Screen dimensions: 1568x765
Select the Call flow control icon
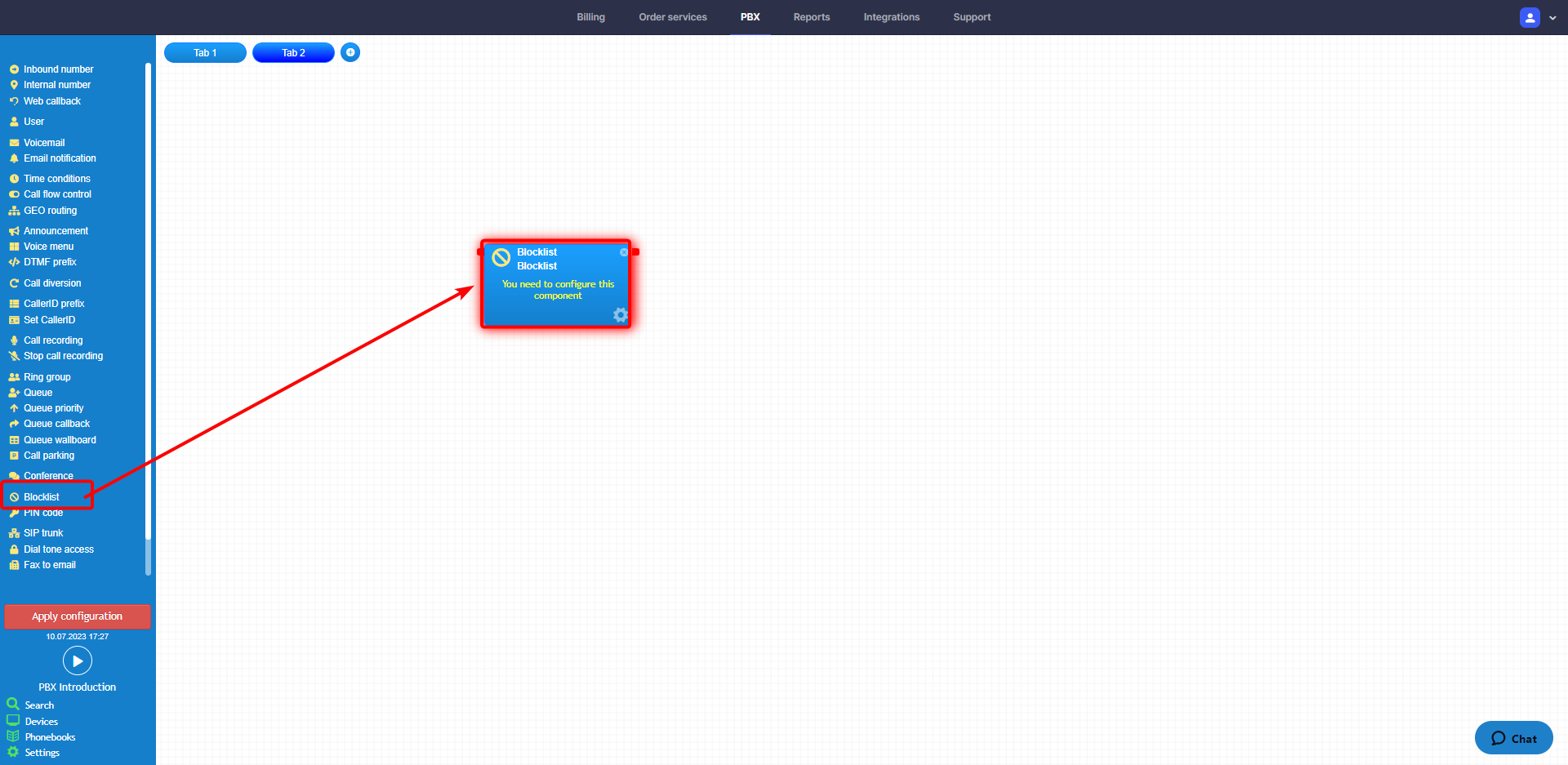tap(14, 194)
